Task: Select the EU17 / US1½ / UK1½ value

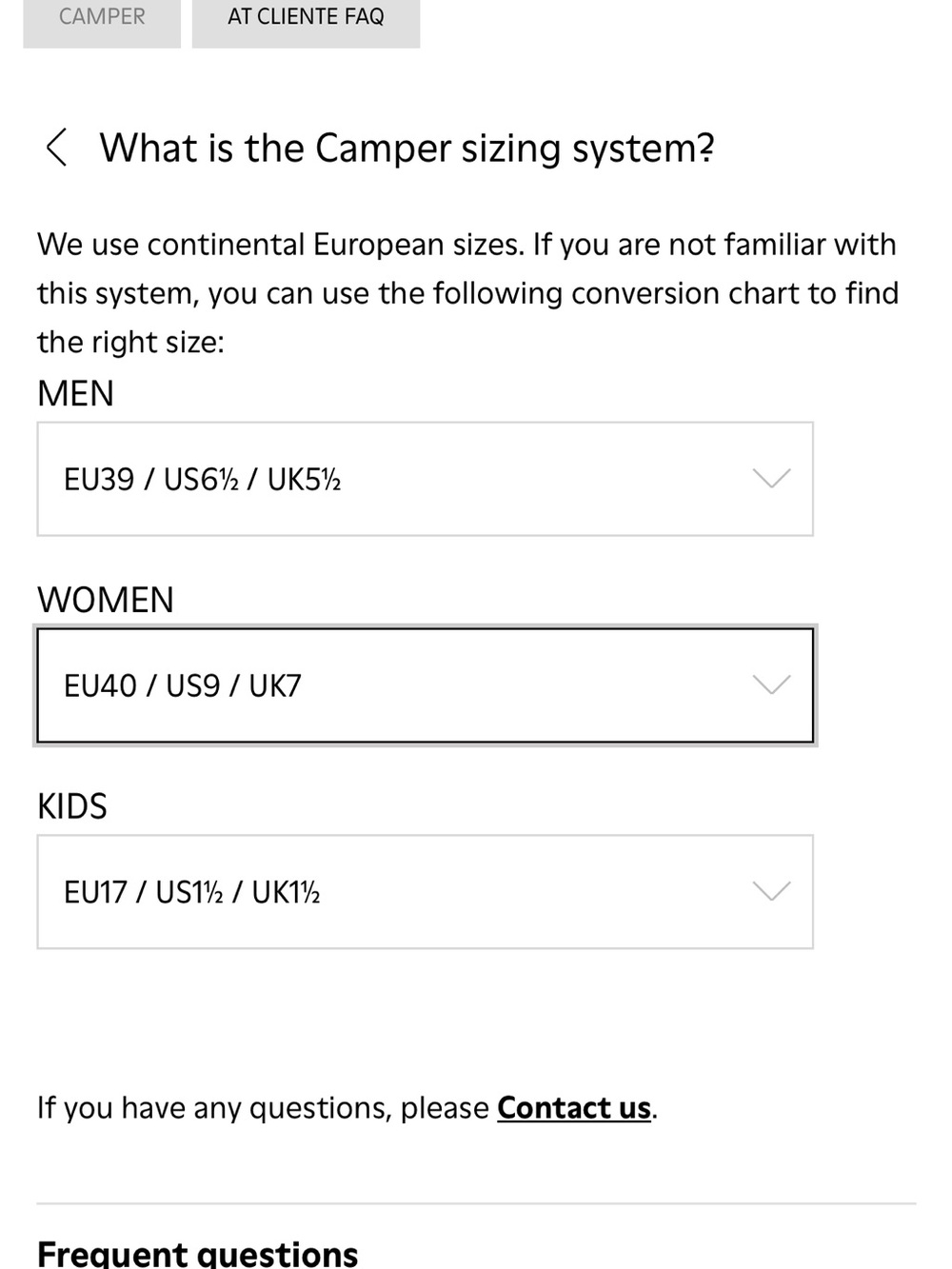Action: [191, 892]
